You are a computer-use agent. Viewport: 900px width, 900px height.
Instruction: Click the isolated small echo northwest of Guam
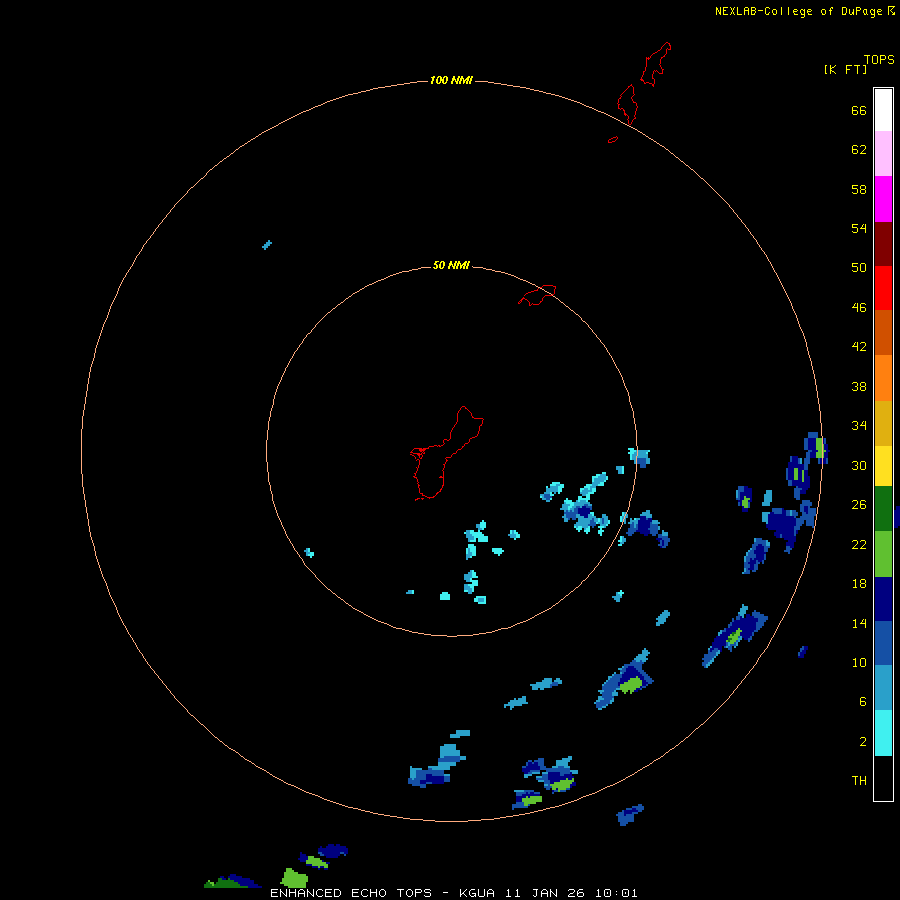point(267,245)
